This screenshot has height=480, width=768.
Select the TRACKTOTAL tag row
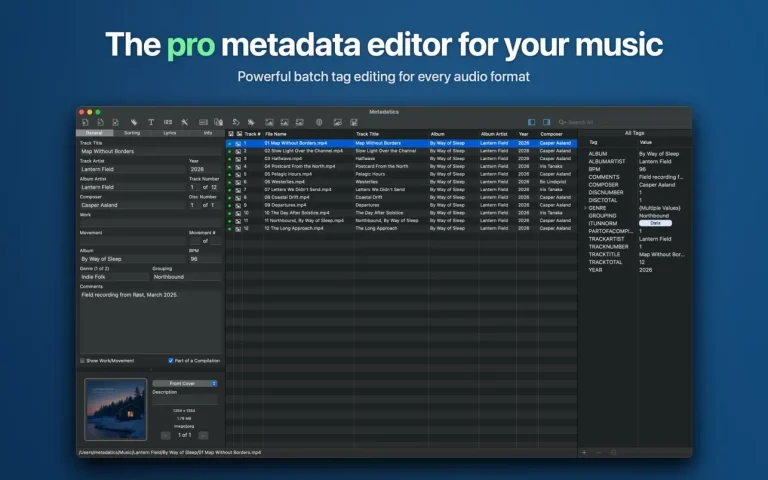pyautogui.click(x=636, y=263)
